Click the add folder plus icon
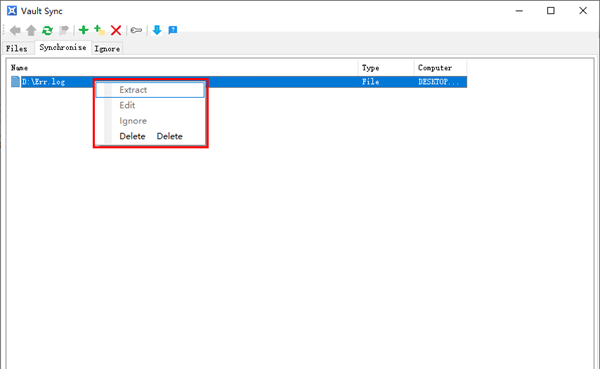The height and width of the screenshot is (369, 600). (x=99, y=30)
